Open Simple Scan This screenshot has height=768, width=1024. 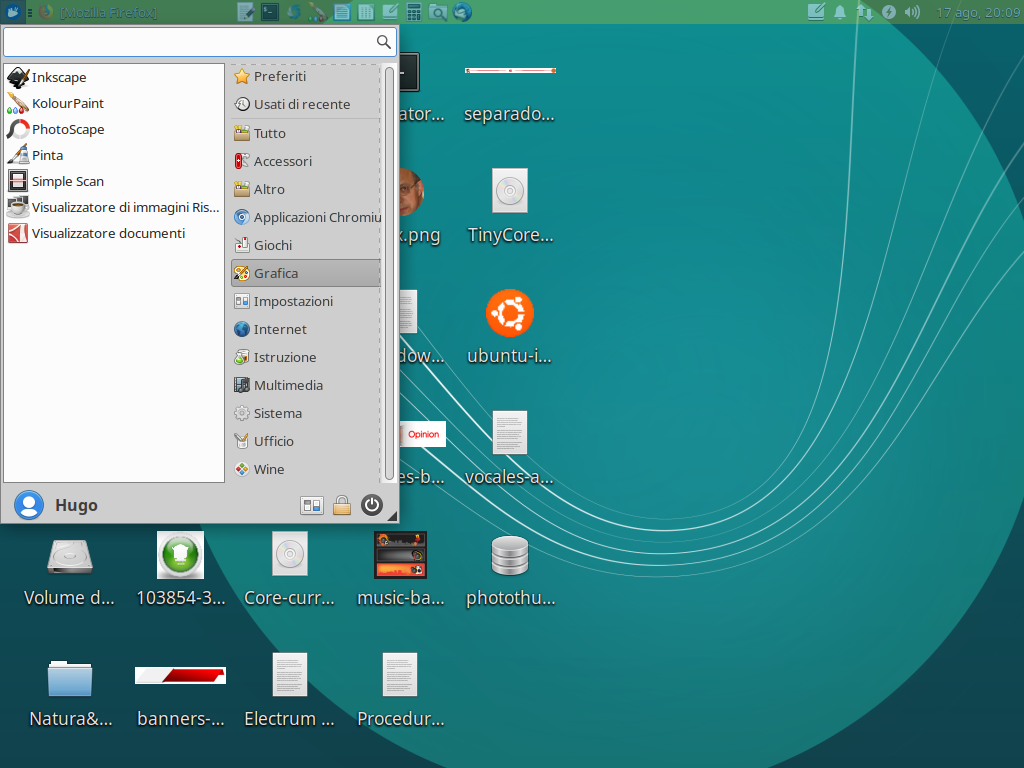click(x=114, y=182)
